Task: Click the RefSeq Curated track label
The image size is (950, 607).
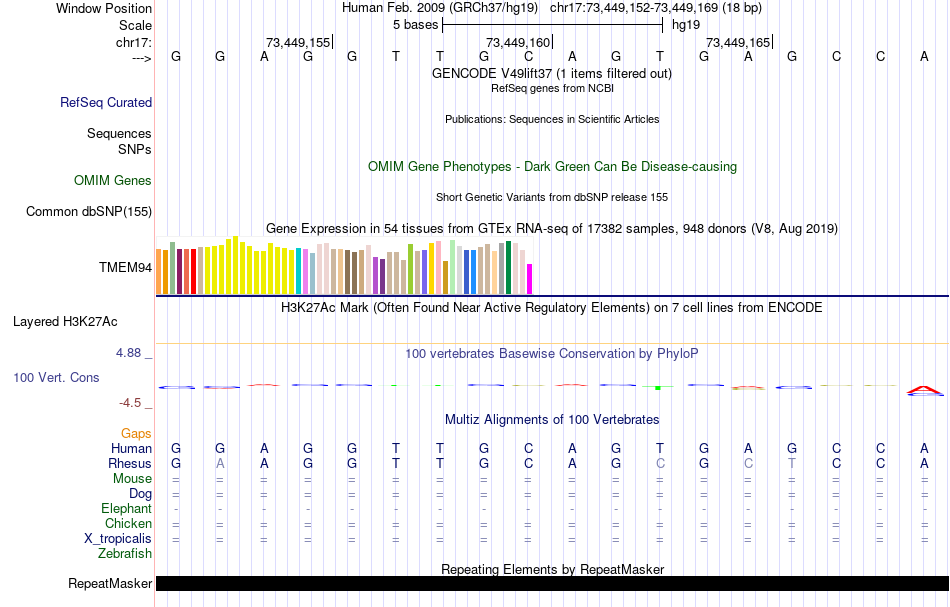Action: click(106, 102)
